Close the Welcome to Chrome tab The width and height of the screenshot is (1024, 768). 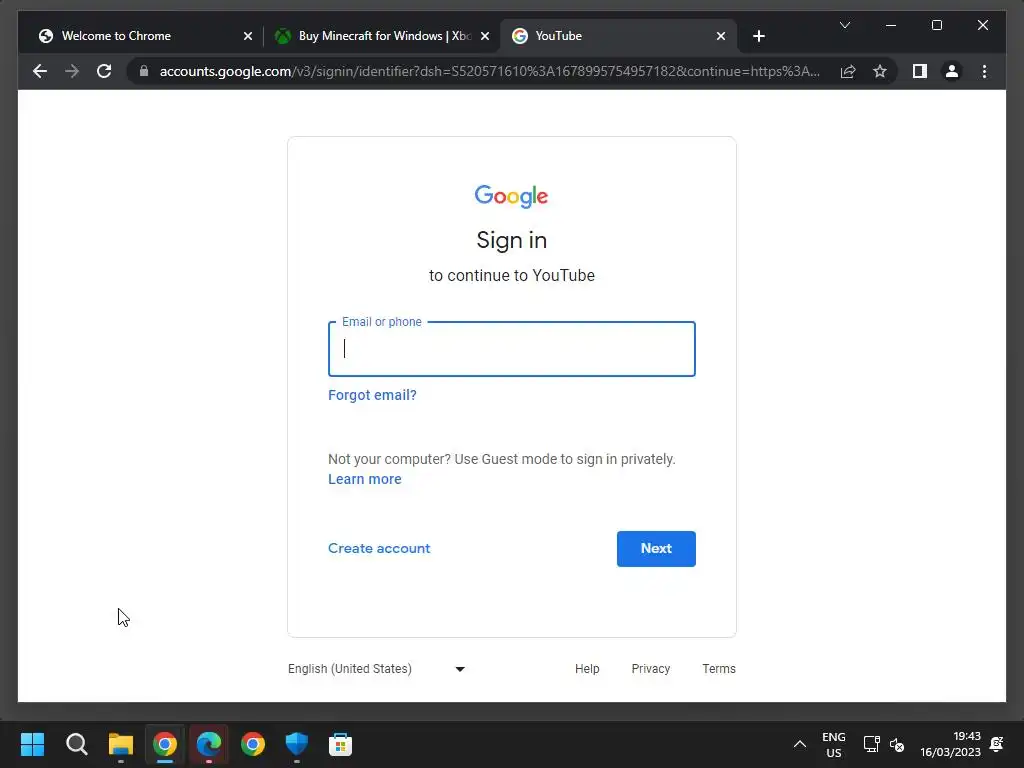248,36
